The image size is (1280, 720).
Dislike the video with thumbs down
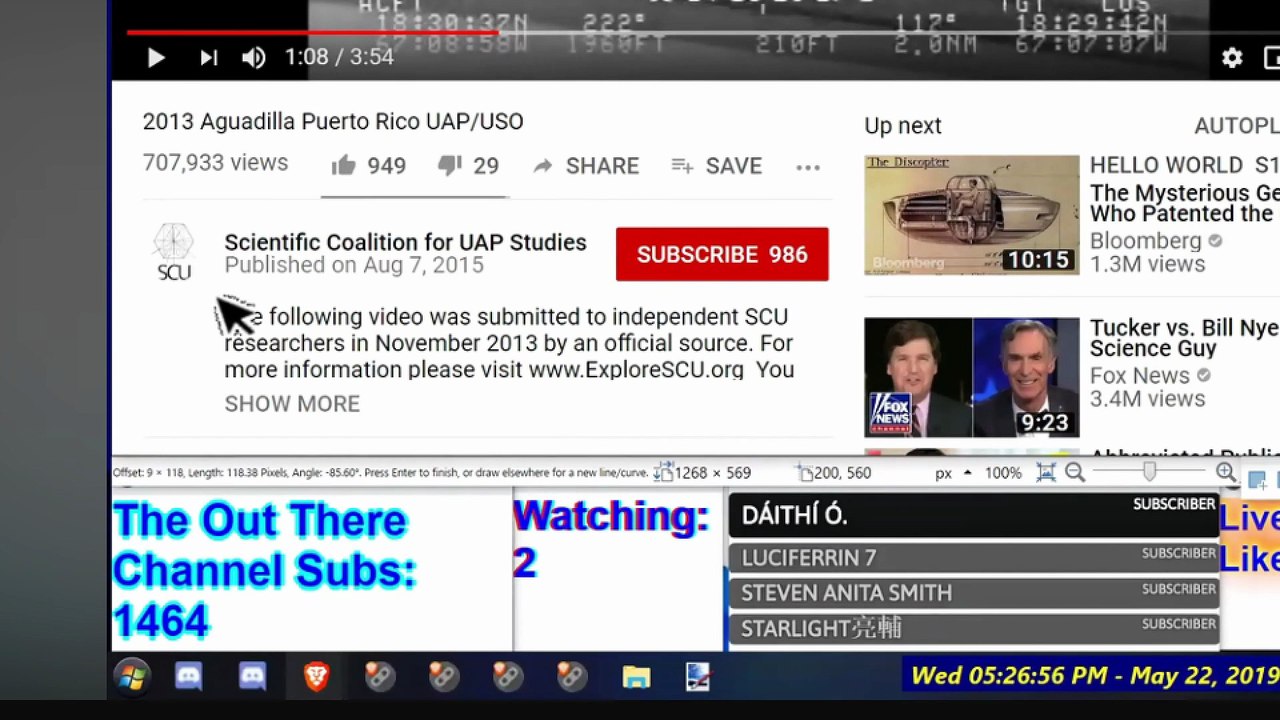(468, 166)
